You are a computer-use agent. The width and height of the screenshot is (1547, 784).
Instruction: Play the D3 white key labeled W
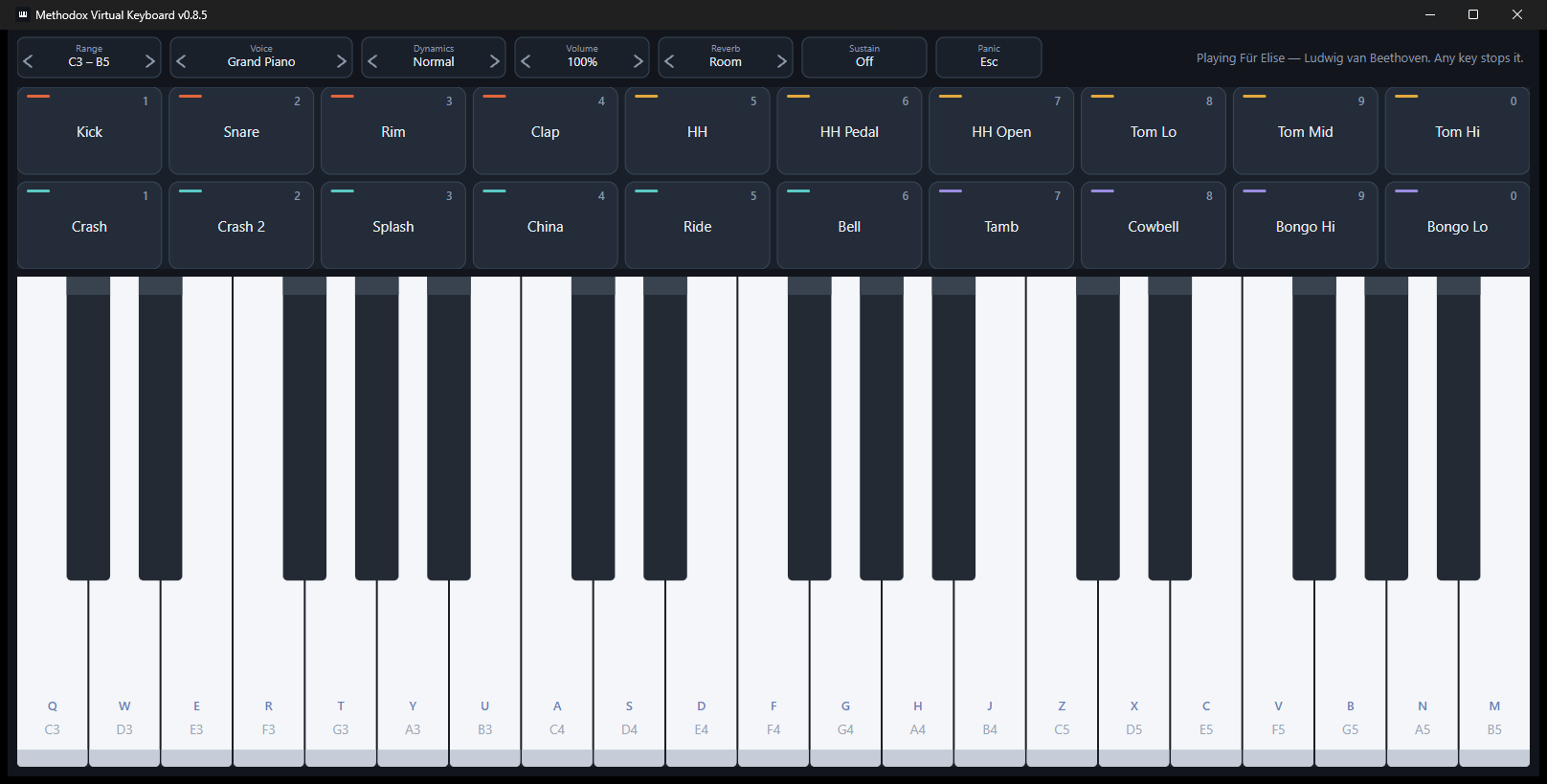coord(124,670)
